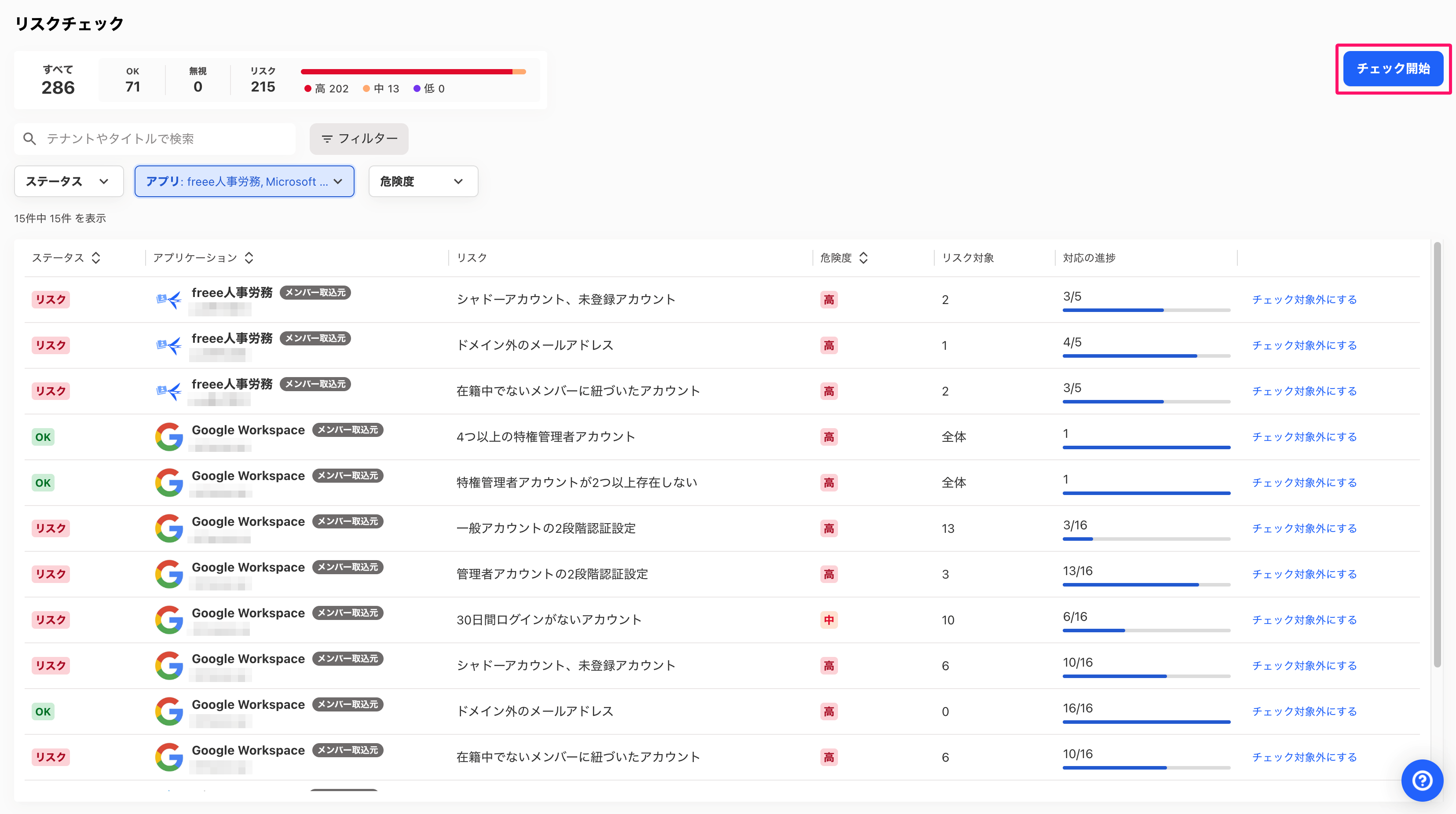Click Google icon in 特権管理者アカウントが2つ以上存在しない row
This screenshot has height=814, width=1456.
point(168,483)
